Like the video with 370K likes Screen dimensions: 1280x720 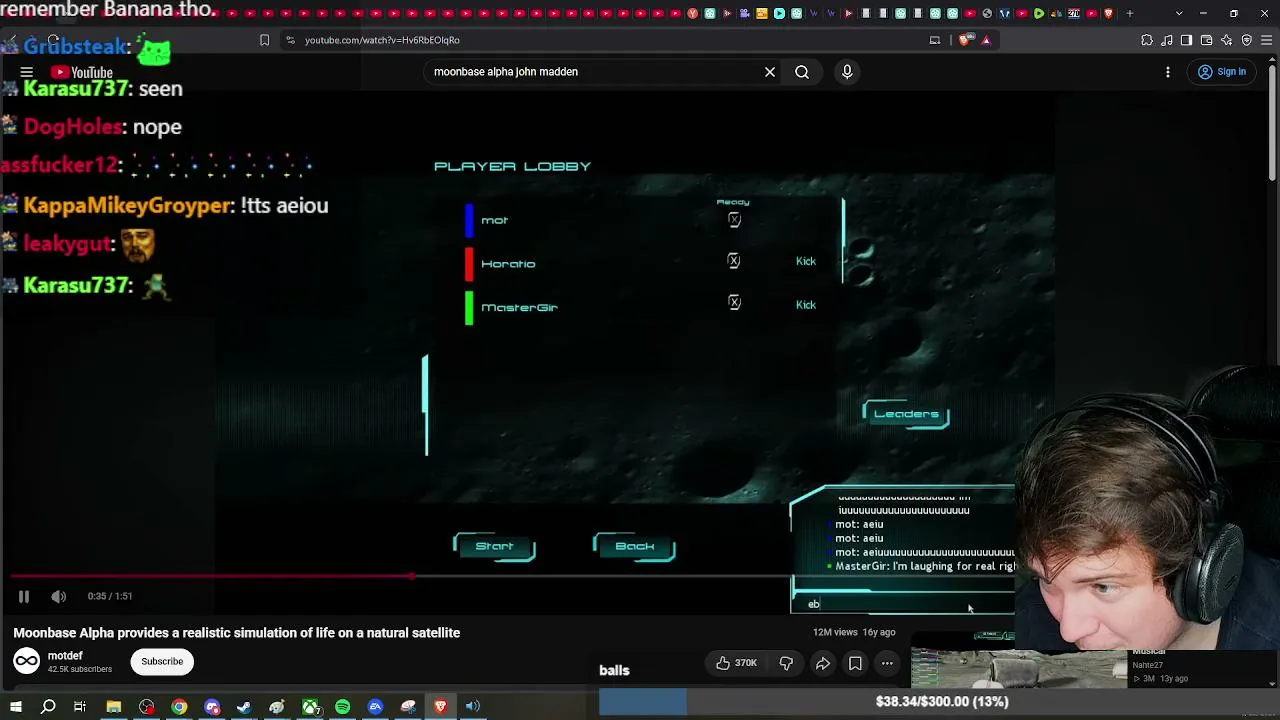click(x=735, y=663)
